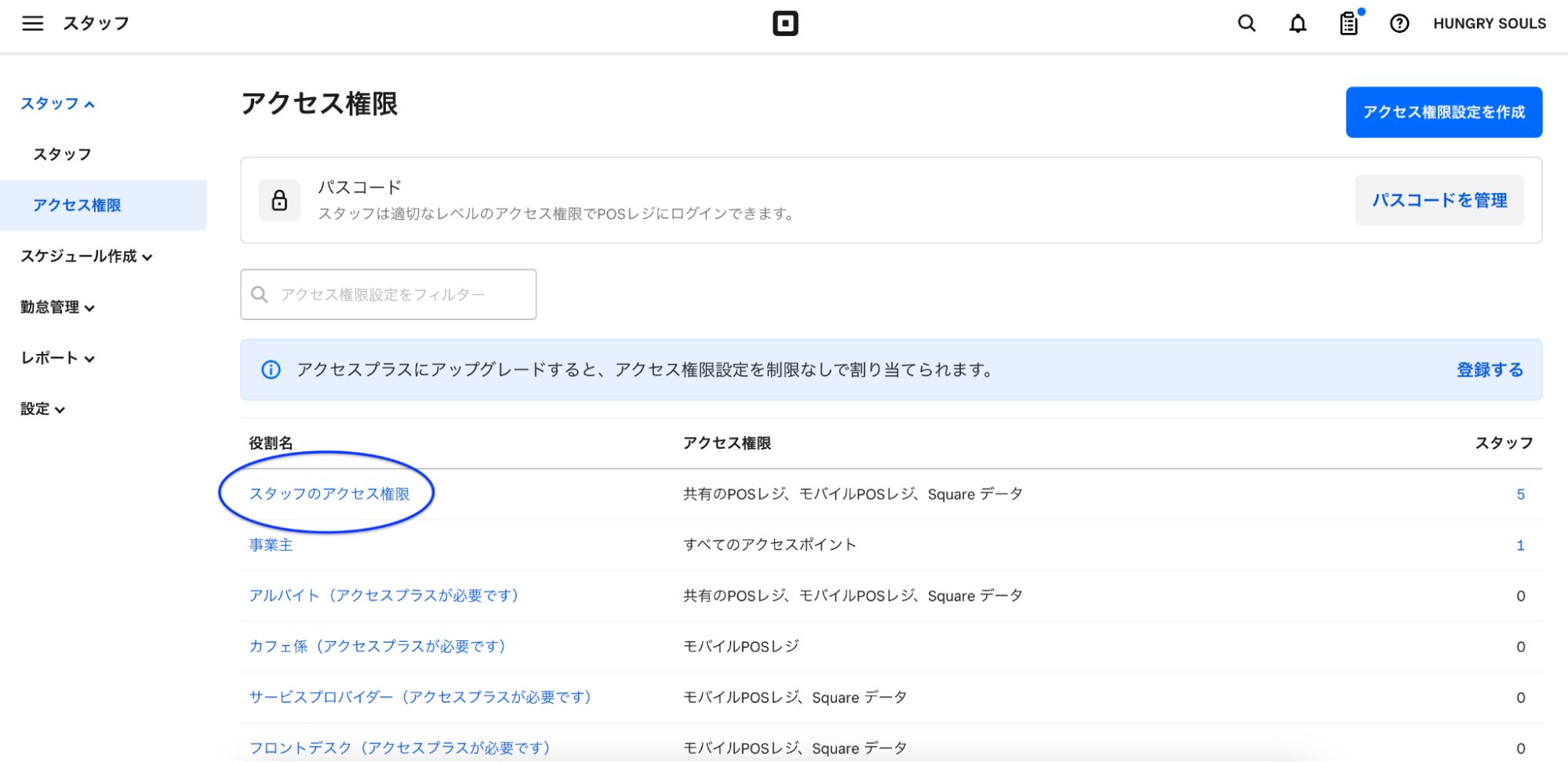1568x762 pixels.
Task: Open the clipboard icon with the blue dot
Action: point(1348,24)
